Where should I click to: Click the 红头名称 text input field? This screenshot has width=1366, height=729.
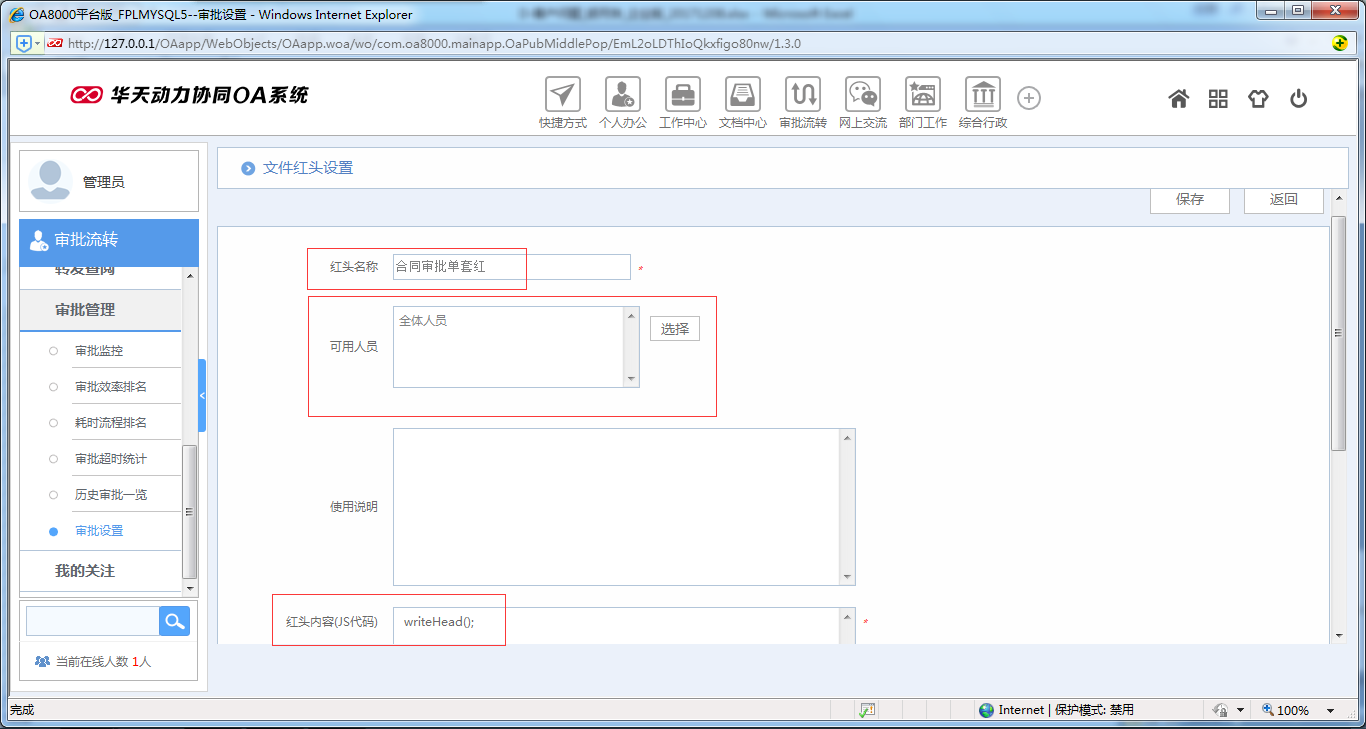(512, 267)
